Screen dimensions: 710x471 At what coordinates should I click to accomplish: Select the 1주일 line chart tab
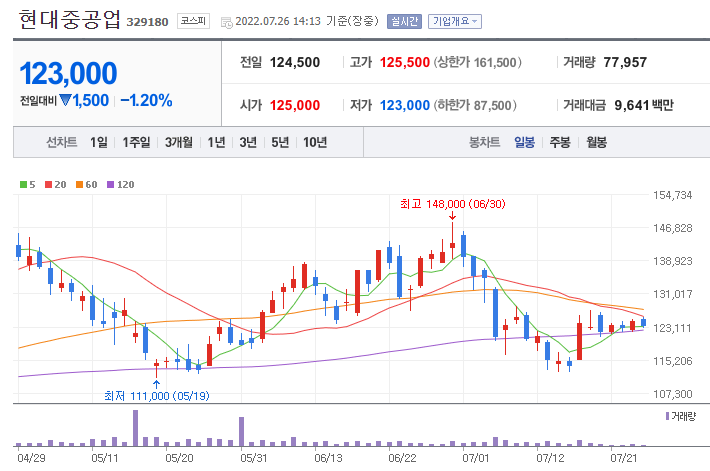point(136,142)
